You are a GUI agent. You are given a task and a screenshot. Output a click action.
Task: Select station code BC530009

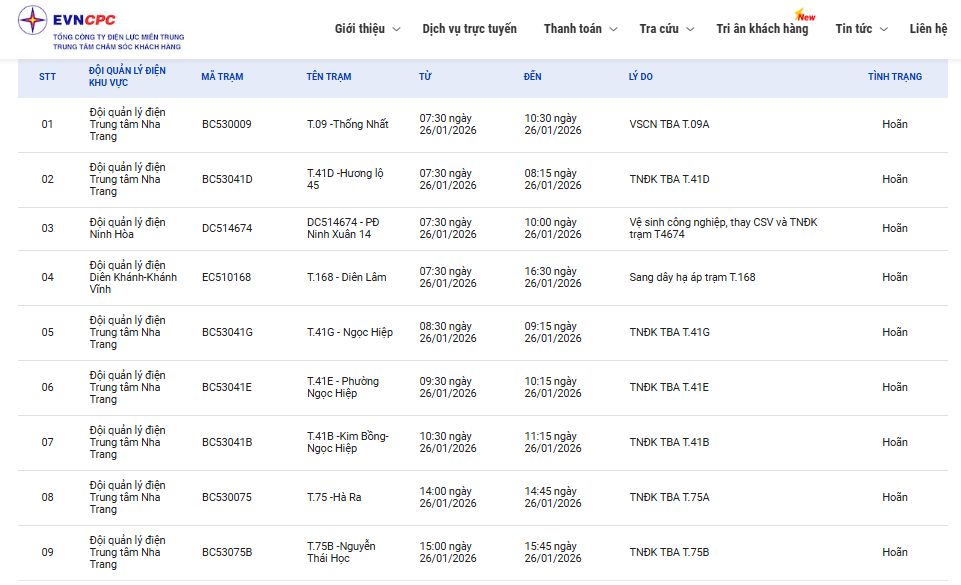click(226, 125)
